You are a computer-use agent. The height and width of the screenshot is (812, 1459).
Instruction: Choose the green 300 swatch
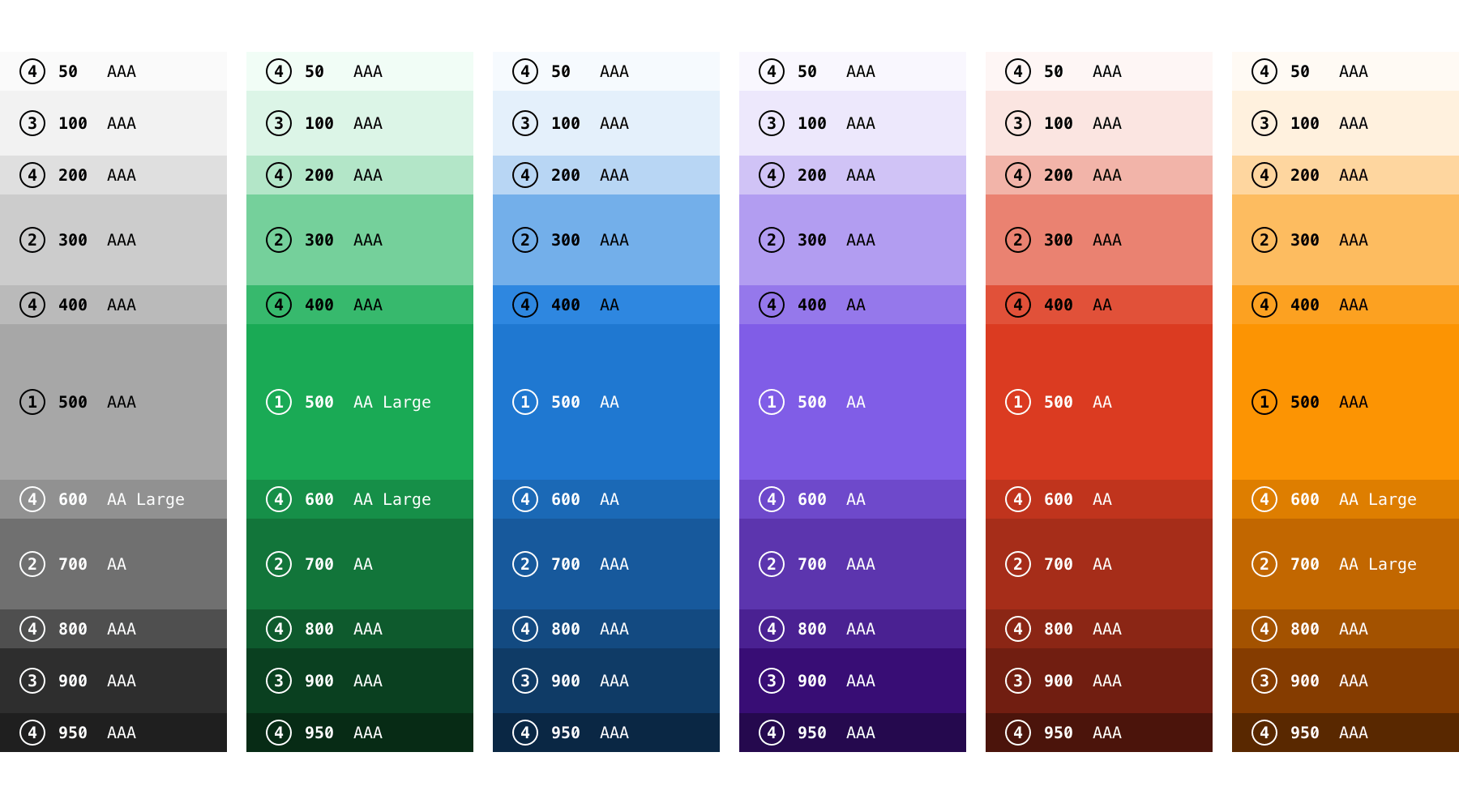pyautogui.click(x=360, y=240)
